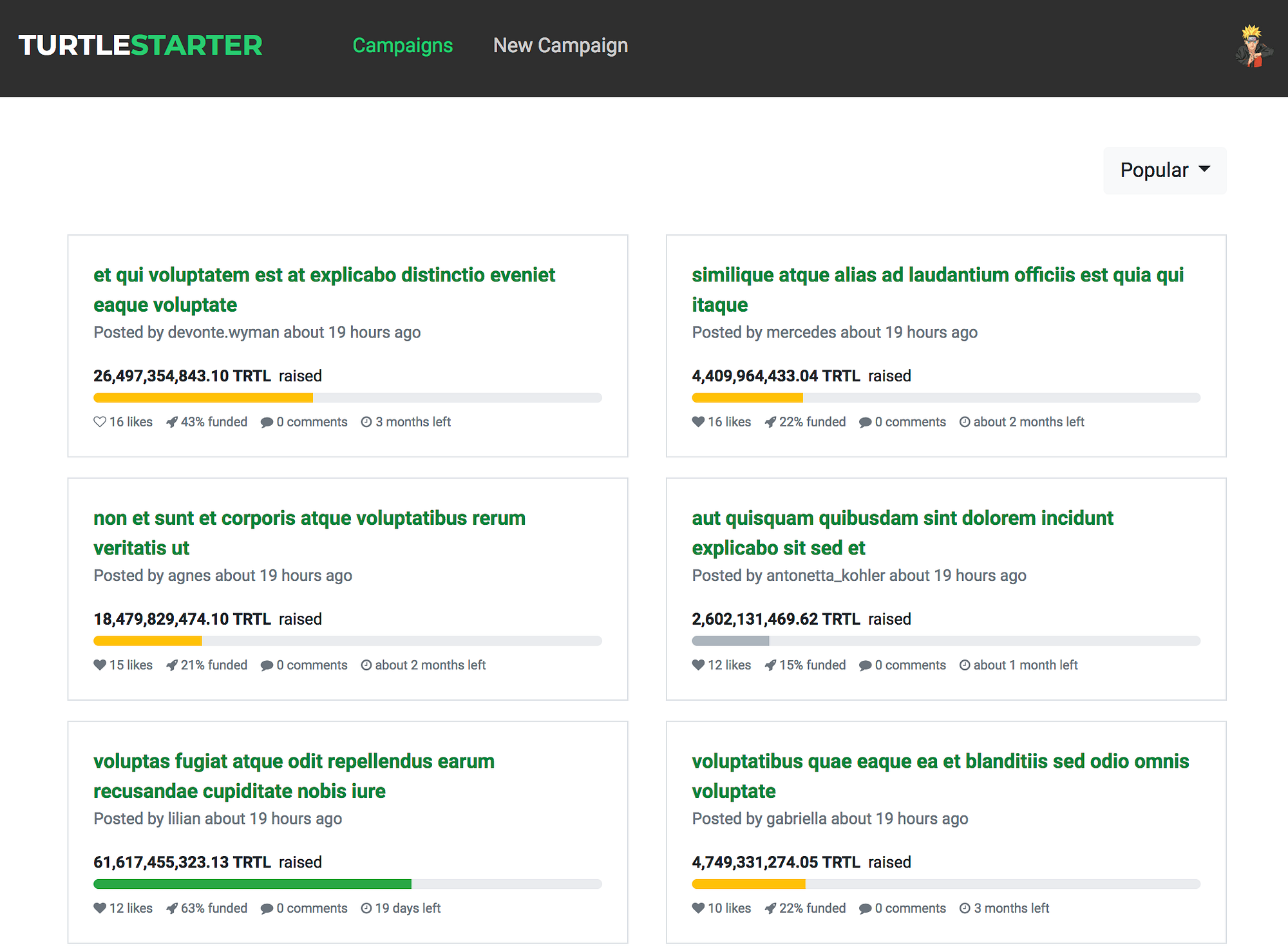Open the user avatar menu in the header
Image resolution: width=1288 pixels, height=950 pixels.
tap(1252, 46)
